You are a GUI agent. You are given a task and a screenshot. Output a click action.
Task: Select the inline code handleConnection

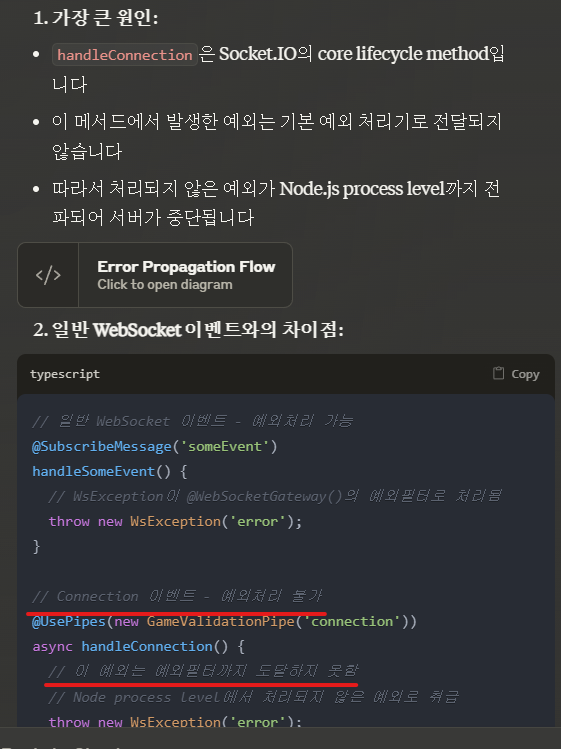125,55
